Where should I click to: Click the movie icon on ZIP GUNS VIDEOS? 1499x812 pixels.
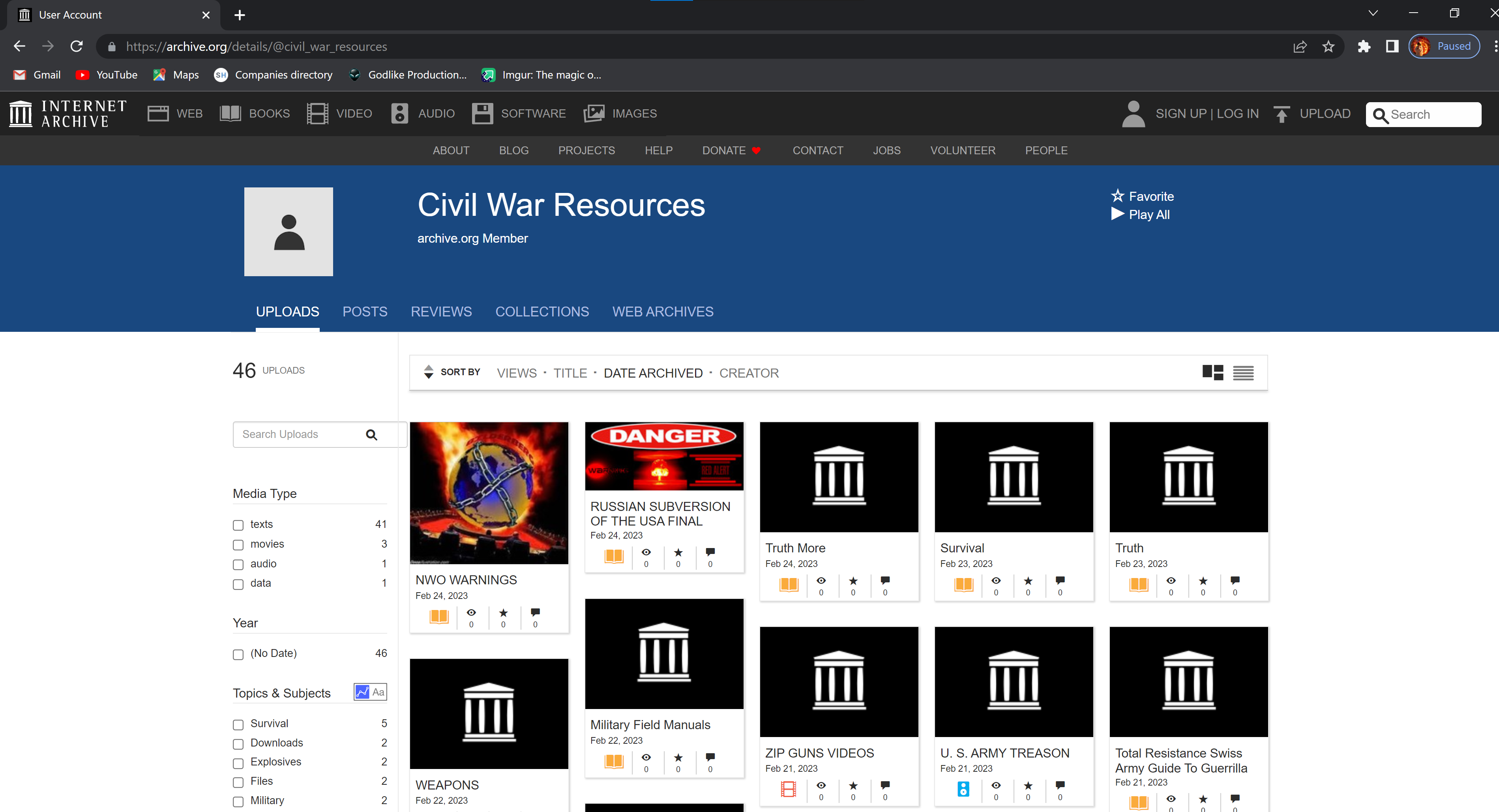[x=789, y=790]
